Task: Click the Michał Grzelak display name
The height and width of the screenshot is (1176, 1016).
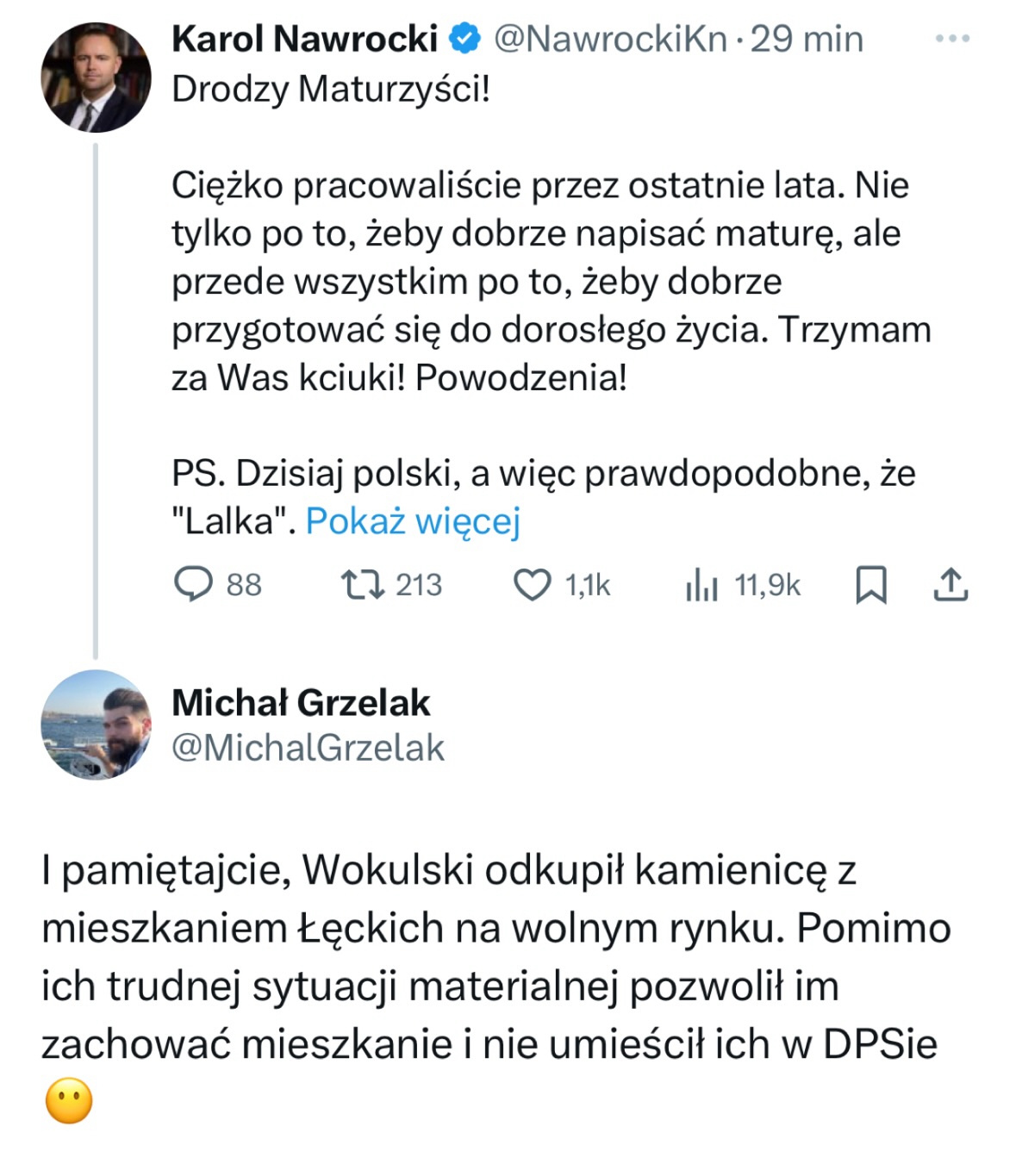Action: click(301, 703)
